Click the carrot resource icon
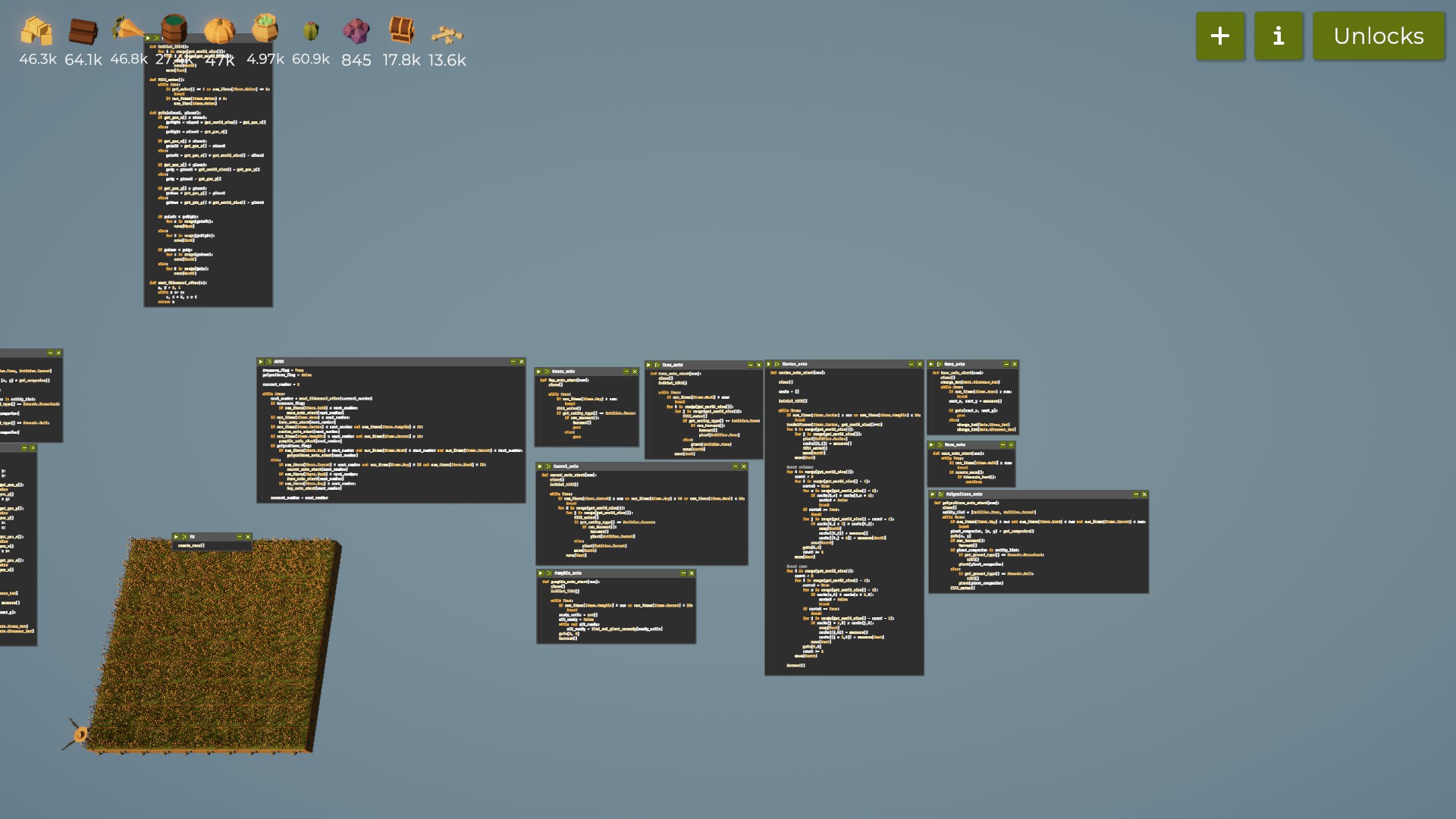This screenshot has width=1456, height=819. 127,30
